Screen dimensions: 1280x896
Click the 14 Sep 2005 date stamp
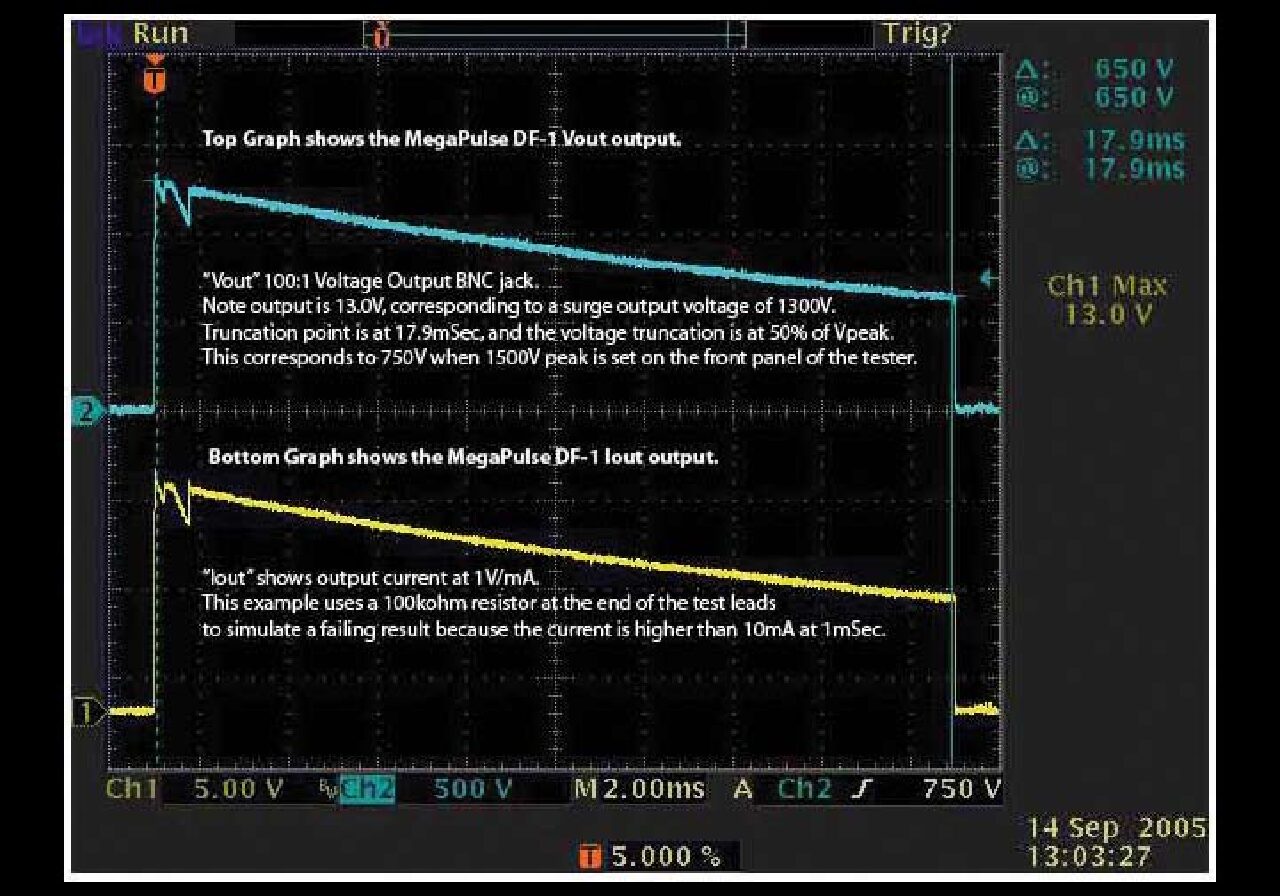pyautogui.click(x=1117, y=829)
